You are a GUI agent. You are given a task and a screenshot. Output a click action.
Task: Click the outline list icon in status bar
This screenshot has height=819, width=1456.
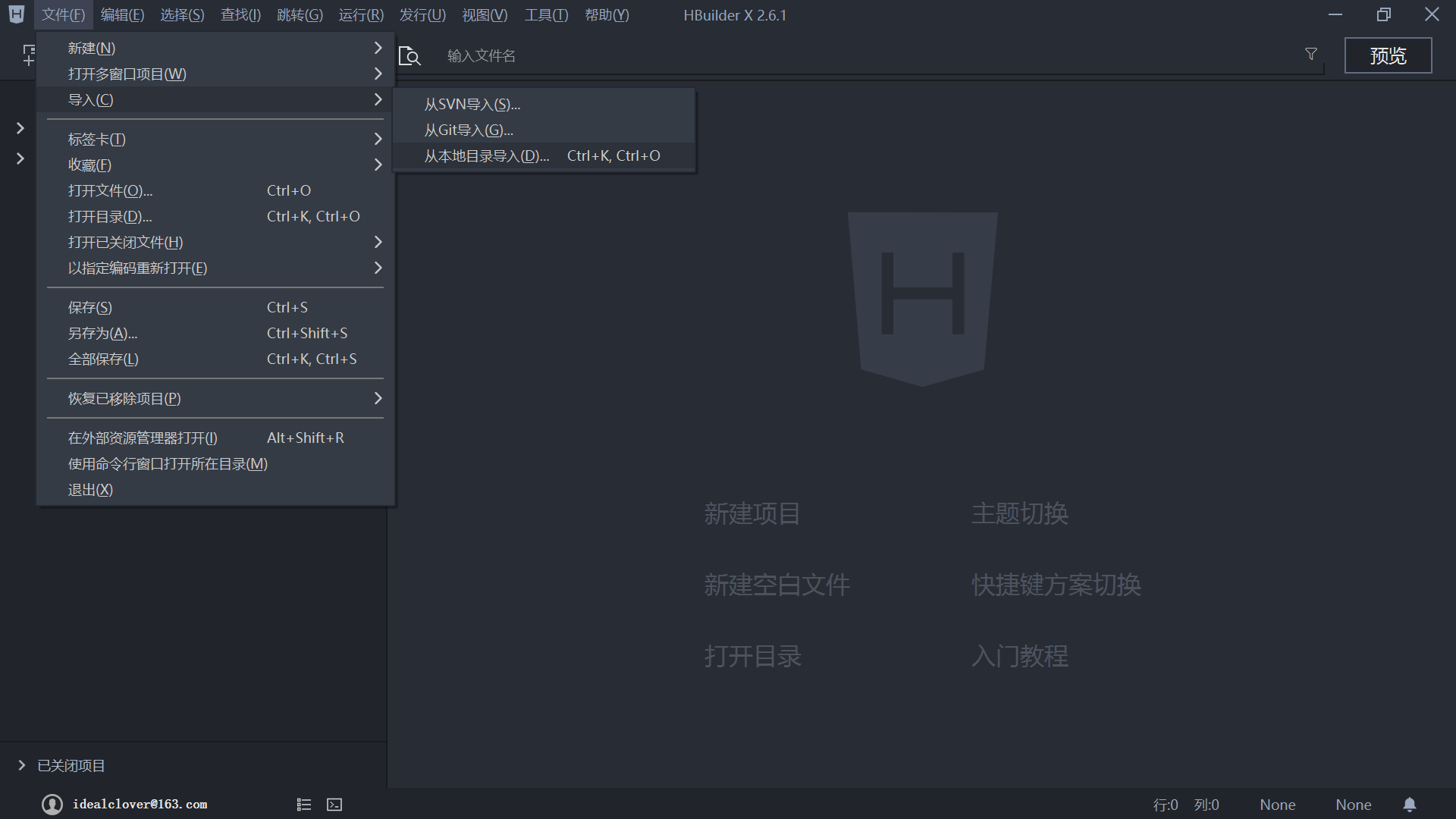304,805
